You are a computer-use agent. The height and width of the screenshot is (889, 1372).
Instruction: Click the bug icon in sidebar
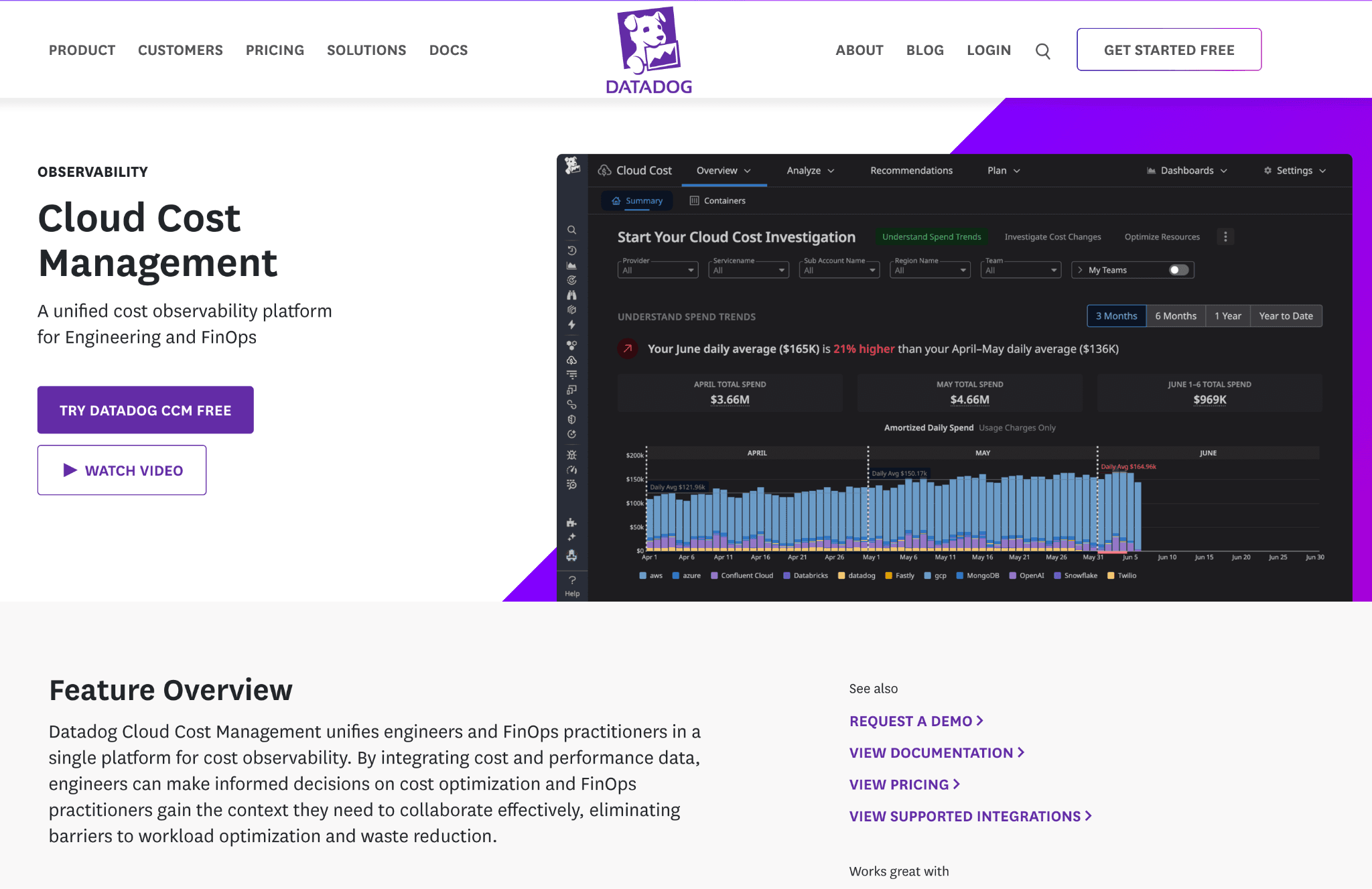[x=571, y=455]
